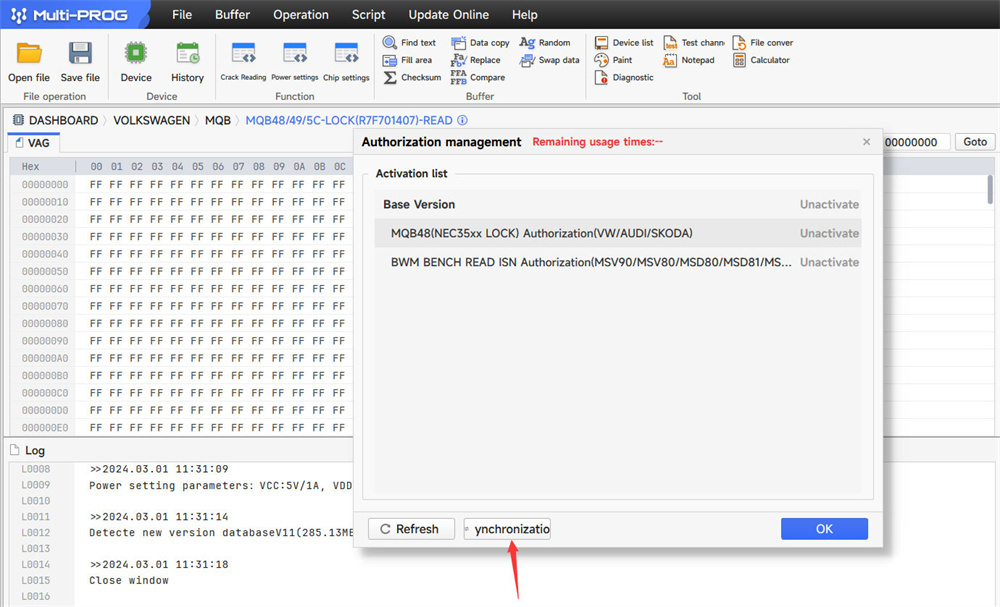Click the Fill area tool
The width and height of the screenshot is (1000, 607).
pos(408,60)
